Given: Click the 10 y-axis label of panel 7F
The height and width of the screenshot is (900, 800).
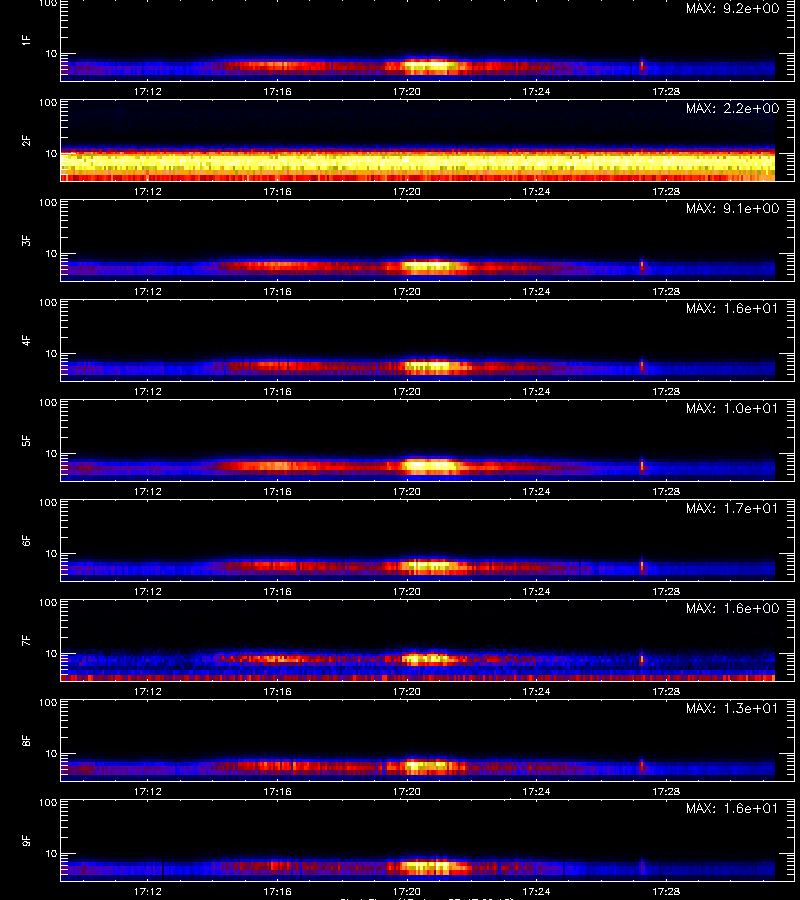Looking at the screenshot, I should tap(51, 653).
